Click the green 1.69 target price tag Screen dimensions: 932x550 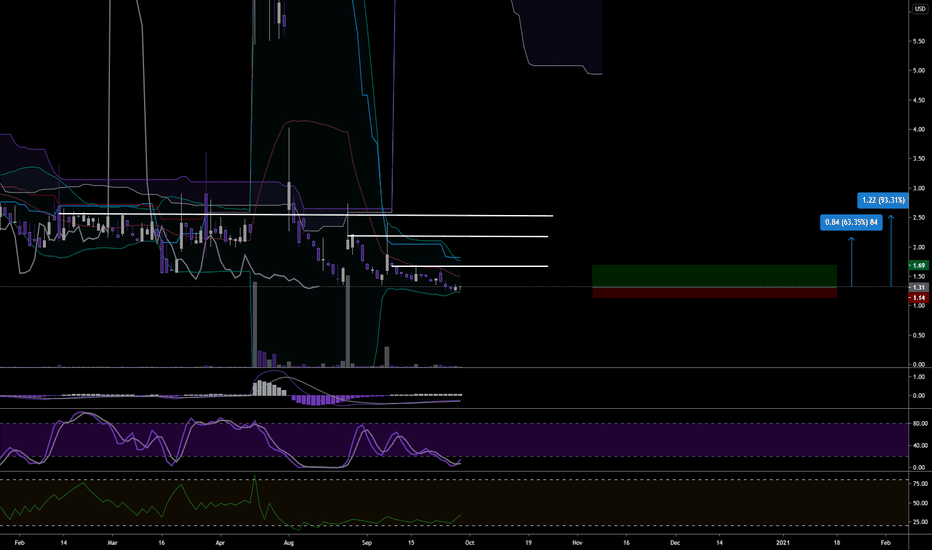(918, 265)
